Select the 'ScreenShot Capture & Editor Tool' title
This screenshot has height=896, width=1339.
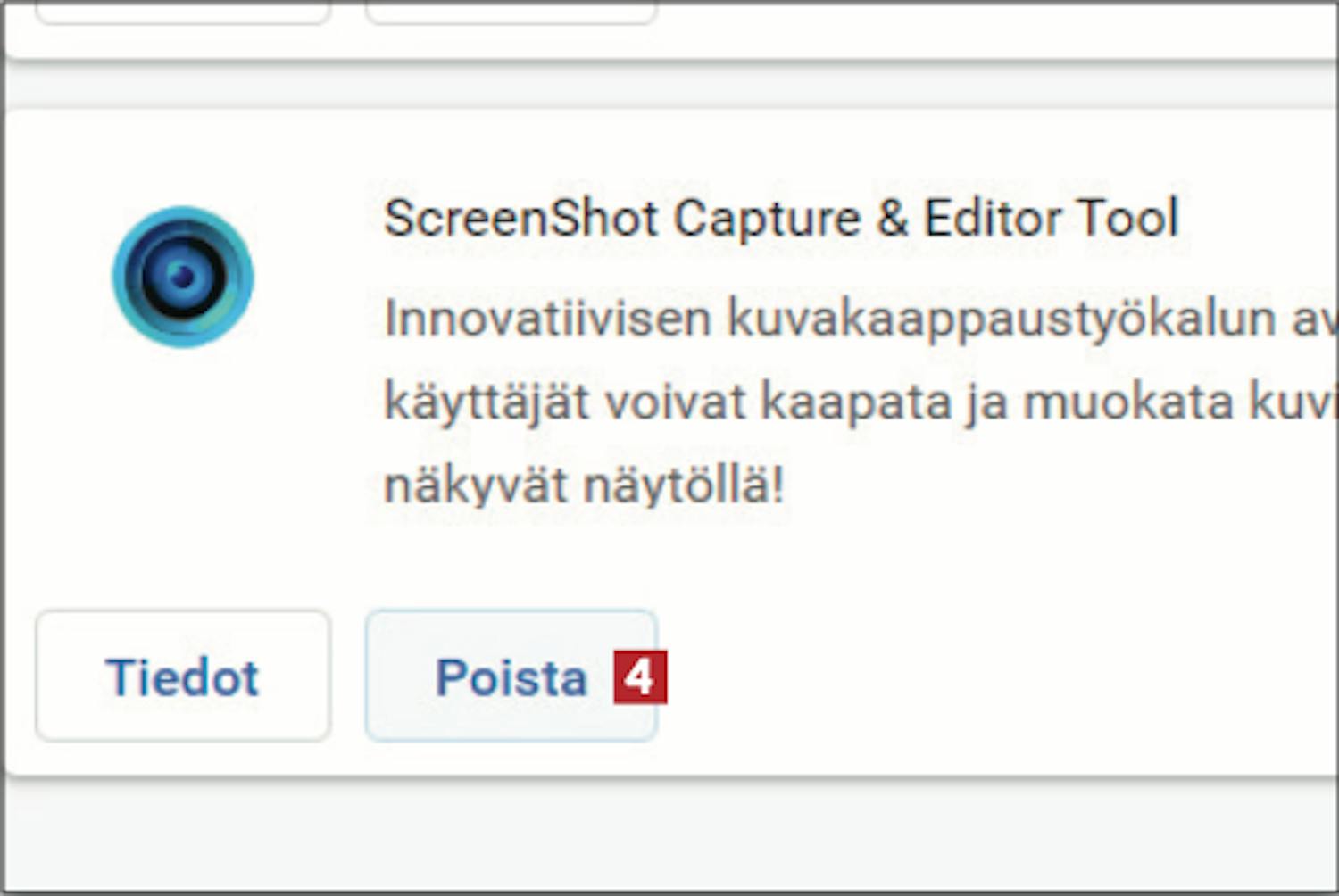[781, 219]
